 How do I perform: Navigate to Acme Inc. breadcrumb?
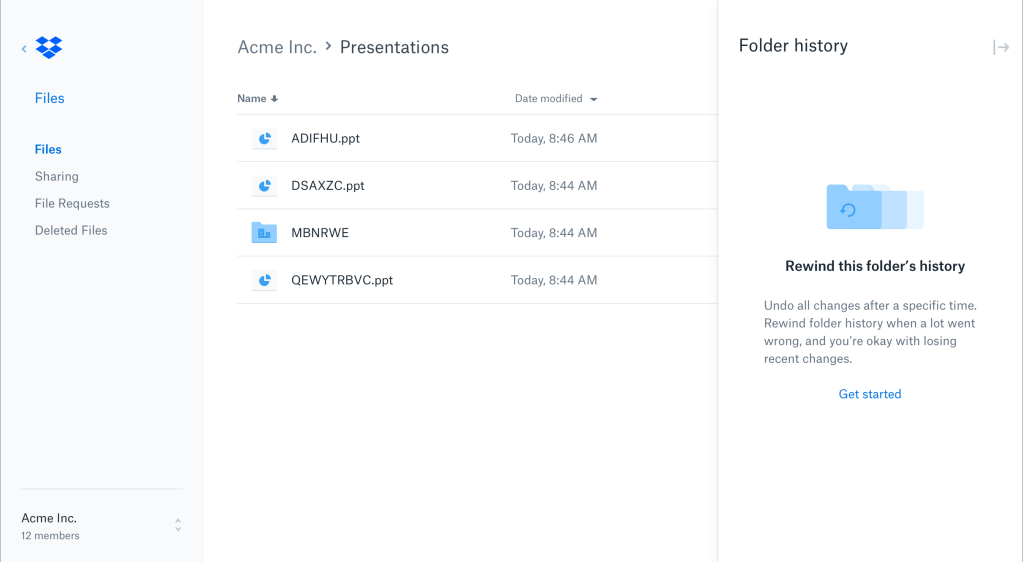[277, 47]
